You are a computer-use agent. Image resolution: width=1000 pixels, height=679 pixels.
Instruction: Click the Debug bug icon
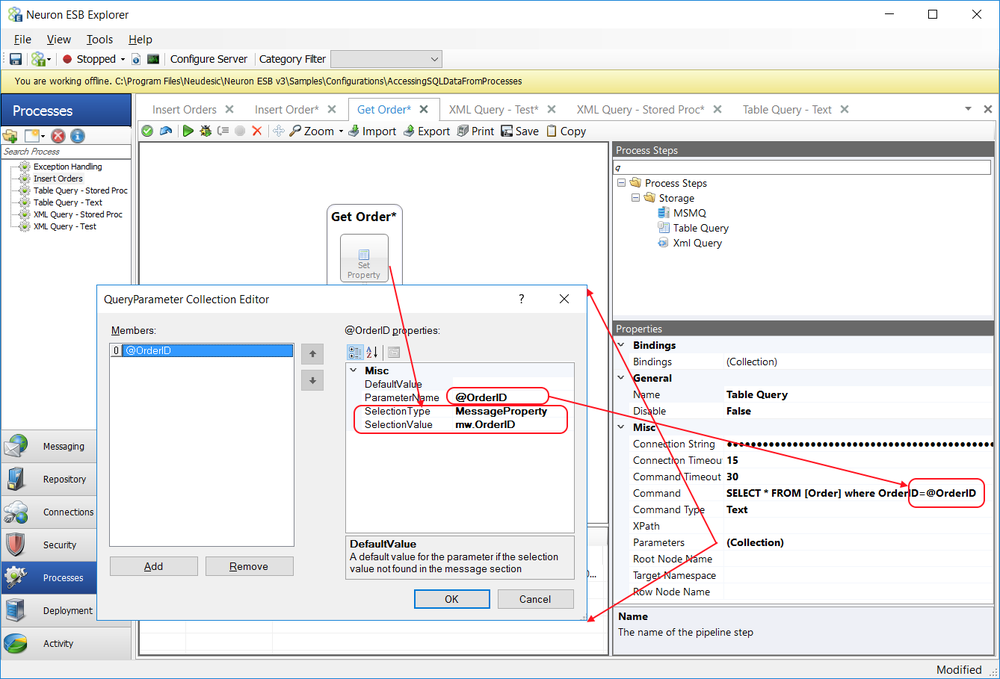pos(205,131)
